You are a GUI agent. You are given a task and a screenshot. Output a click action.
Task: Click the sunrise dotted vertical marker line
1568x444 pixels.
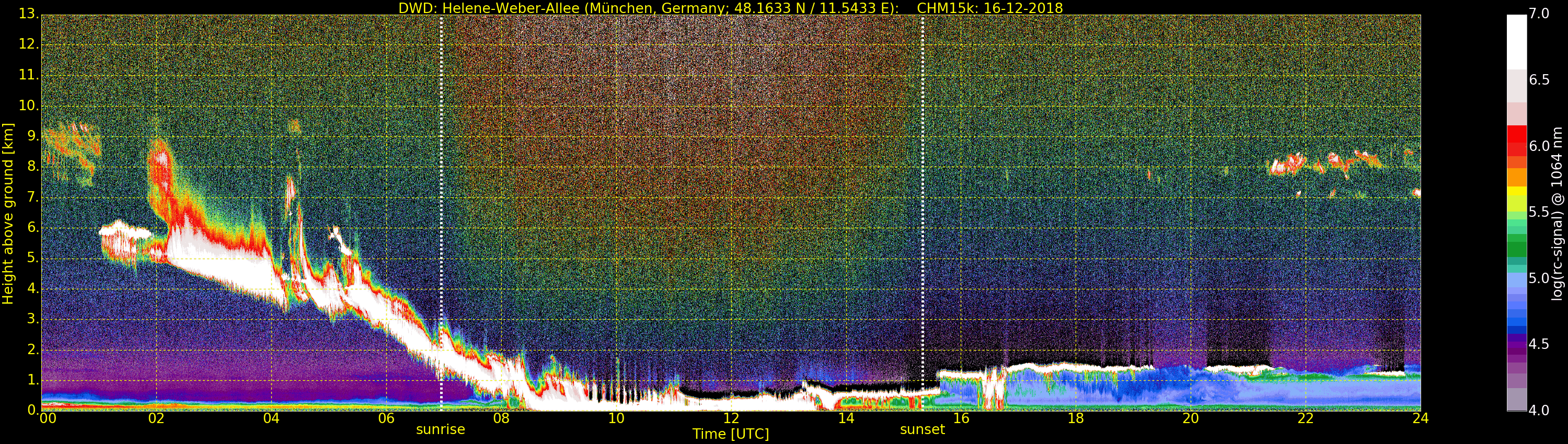[441, 213]
